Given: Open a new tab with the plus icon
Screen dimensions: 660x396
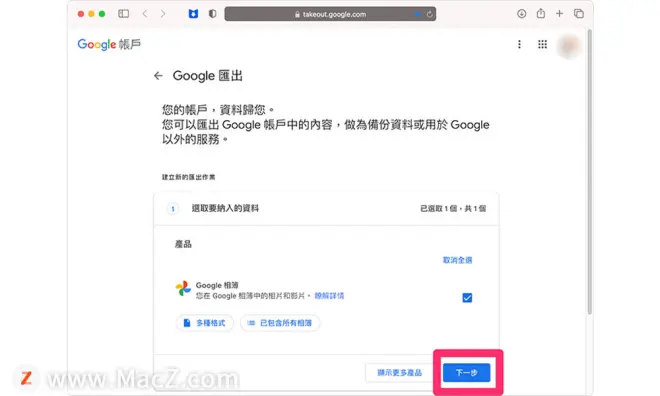Looking at the screenshot, I should [x=559, y=14].
